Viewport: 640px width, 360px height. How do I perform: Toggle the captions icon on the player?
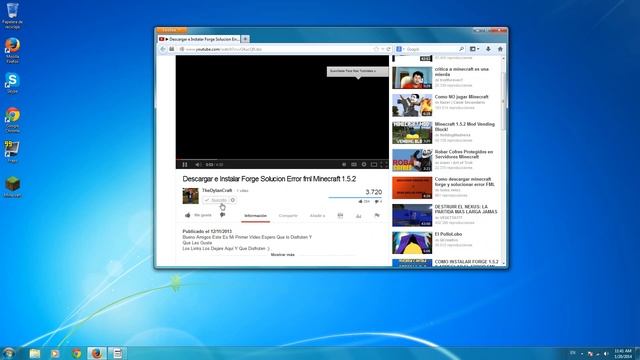pyautogui.click(x=354, y=164)
